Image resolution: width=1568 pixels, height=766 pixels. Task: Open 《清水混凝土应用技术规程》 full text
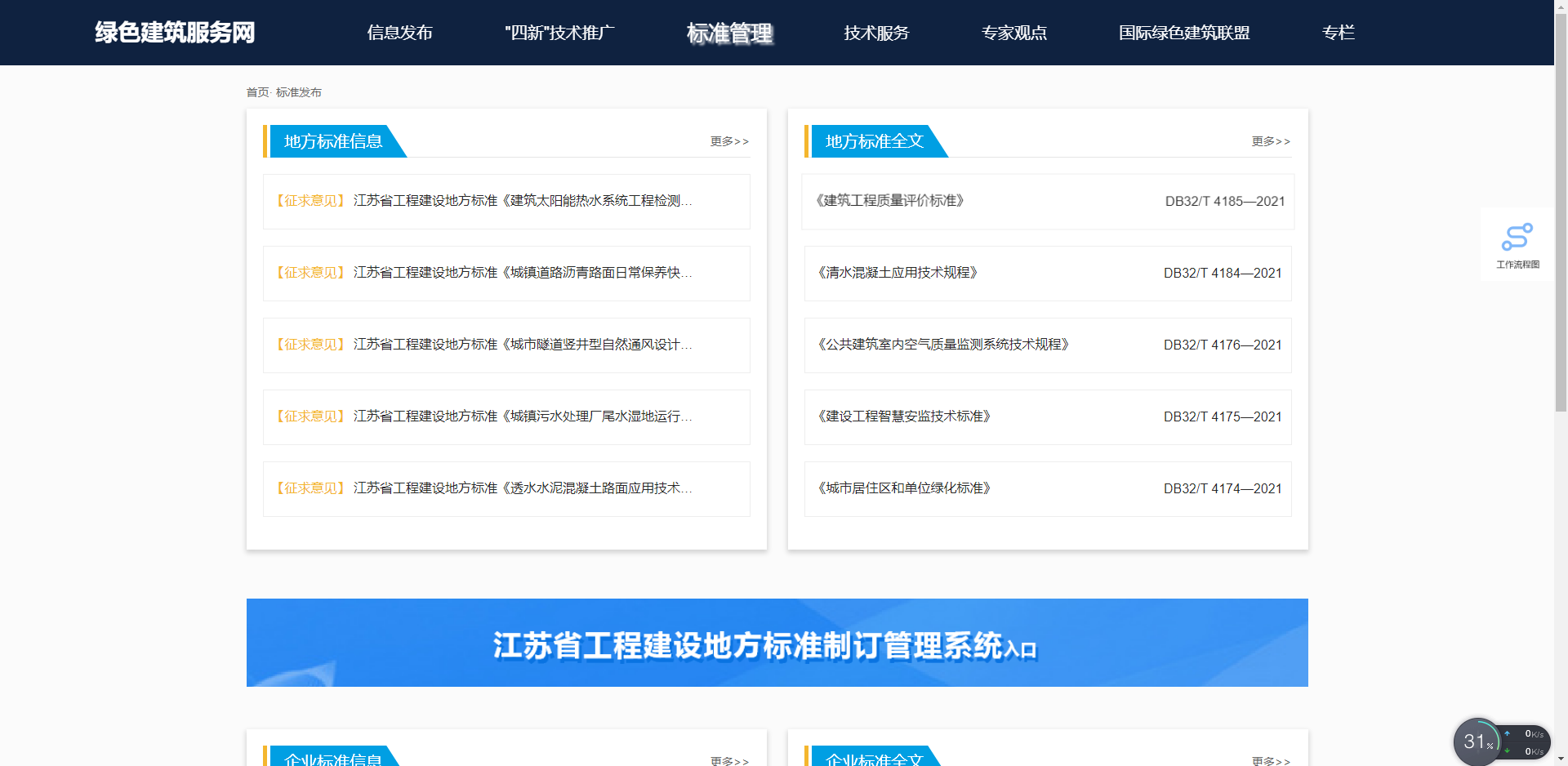[x=898, y=273]
